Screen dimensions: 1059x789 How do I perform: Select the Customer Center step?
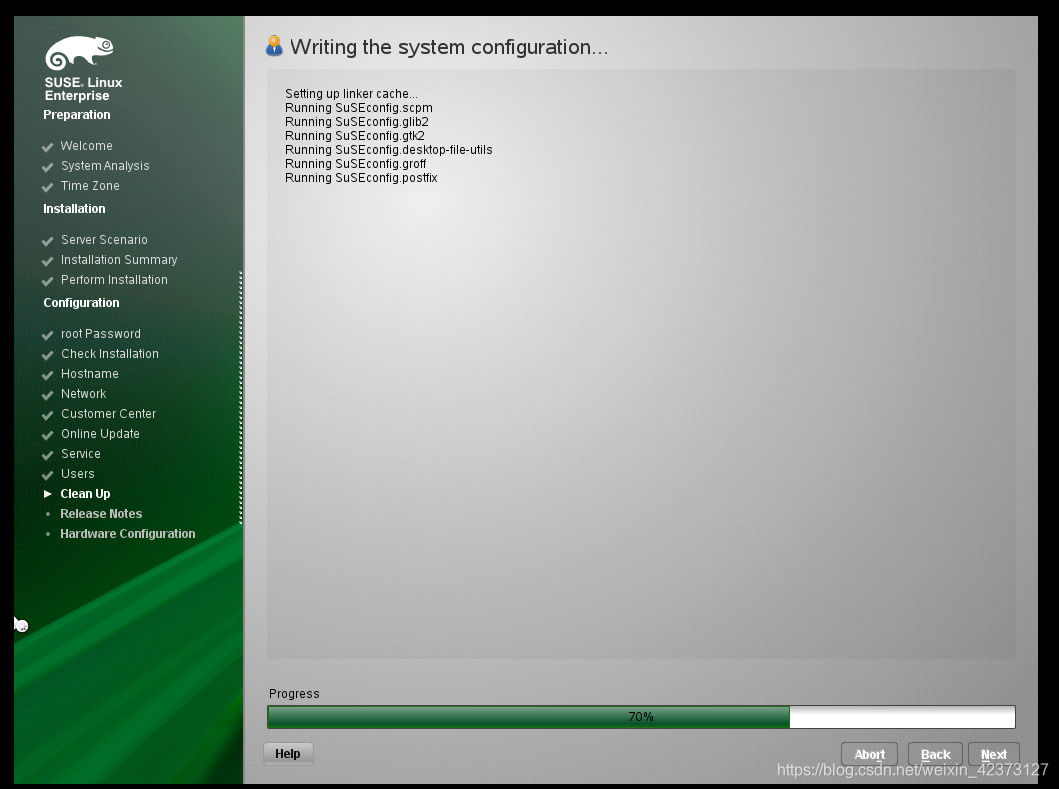click(x=108, y=413)
